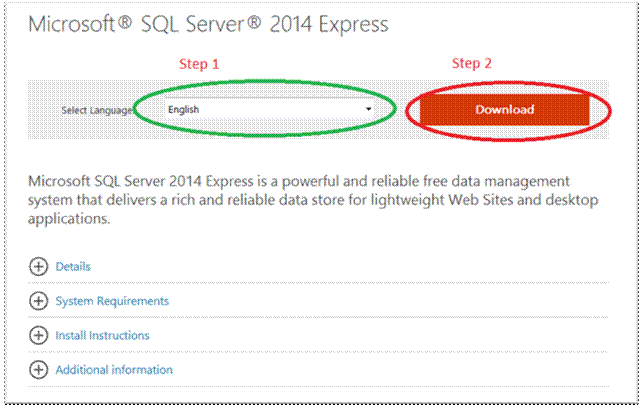Click the red Step 1 label
Image resolution: width=644 pixels, height=409 pixels.
pos(198,64)
